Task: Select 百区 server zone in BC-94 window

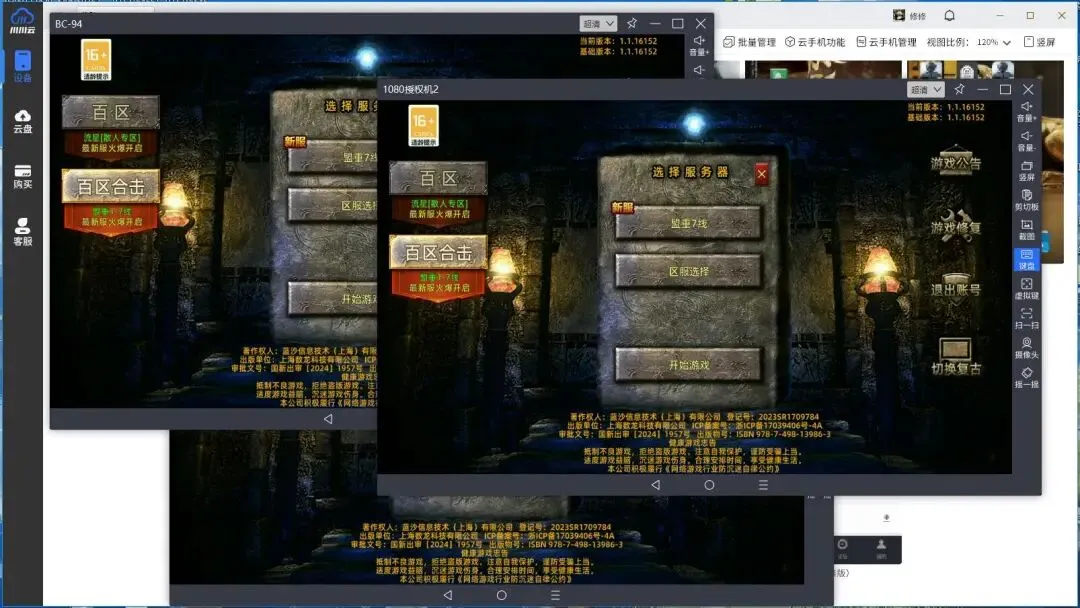Action: 111,112
